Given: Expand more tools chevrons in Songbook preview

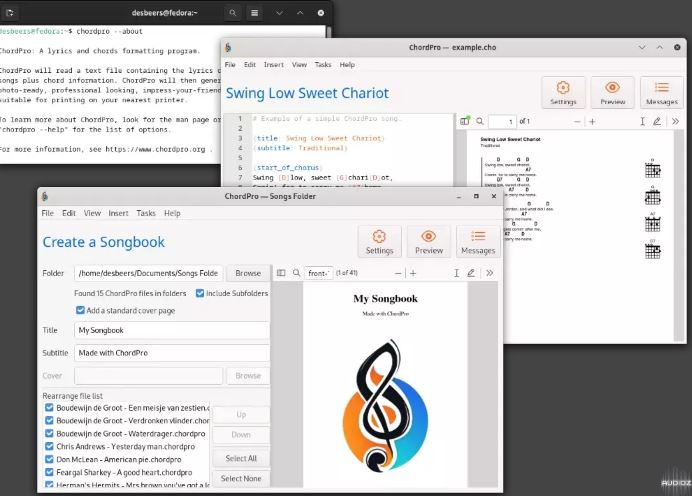Looking at the screenshot, I should pos(489,273).
